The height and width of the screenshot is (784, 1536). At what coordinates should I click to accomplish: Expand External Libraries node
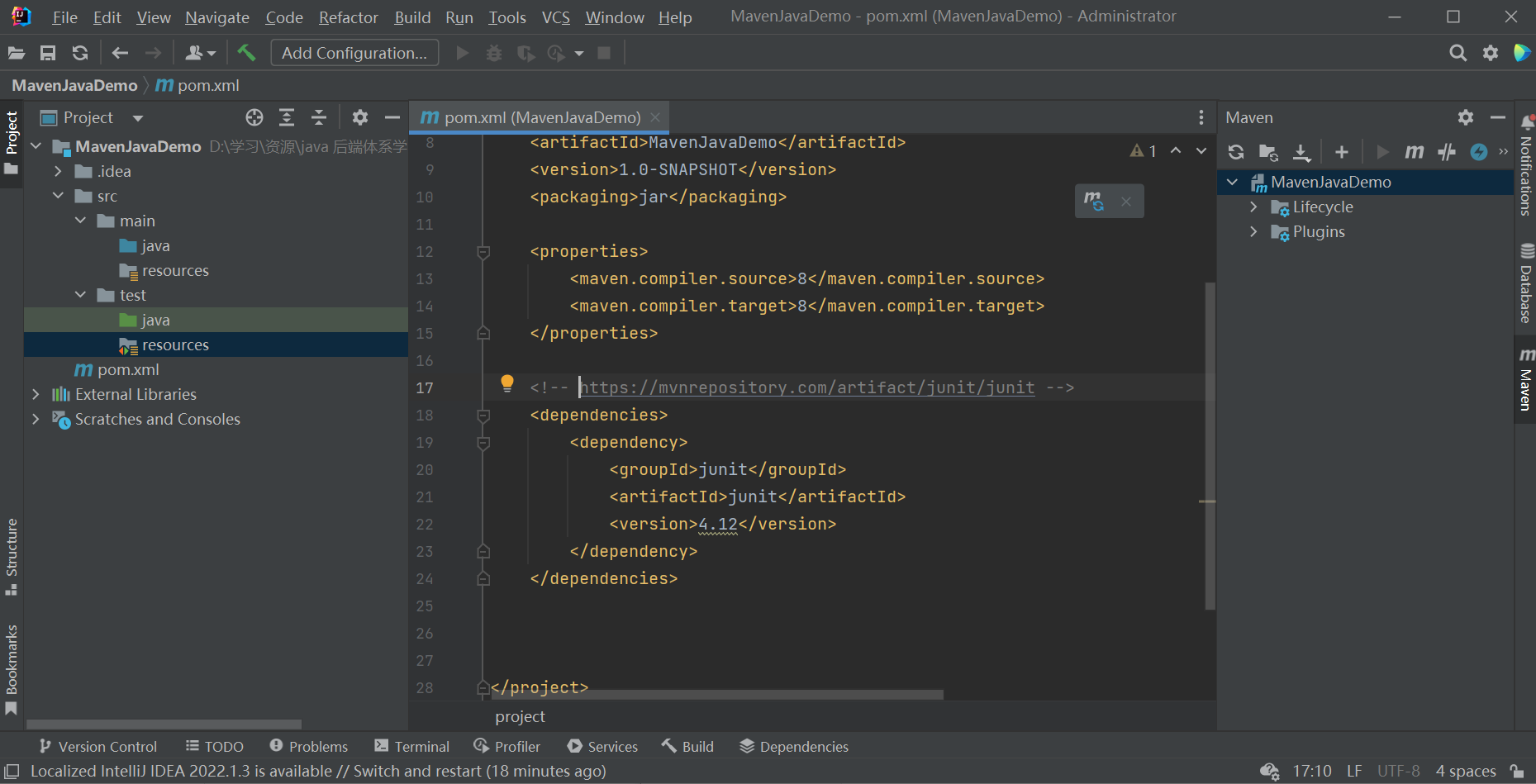pyautogui.click(x=36, y=394)
